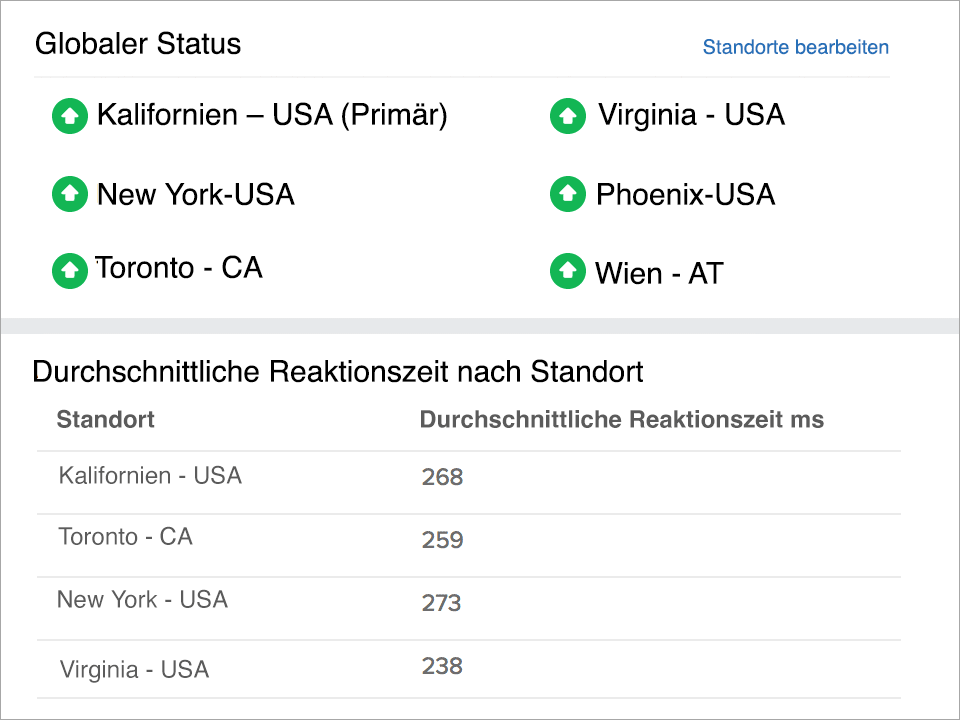This screenshot has height=720, width=960.
Task: Click the green status icon for Kalifornien
Action: [x=69, y=115]
